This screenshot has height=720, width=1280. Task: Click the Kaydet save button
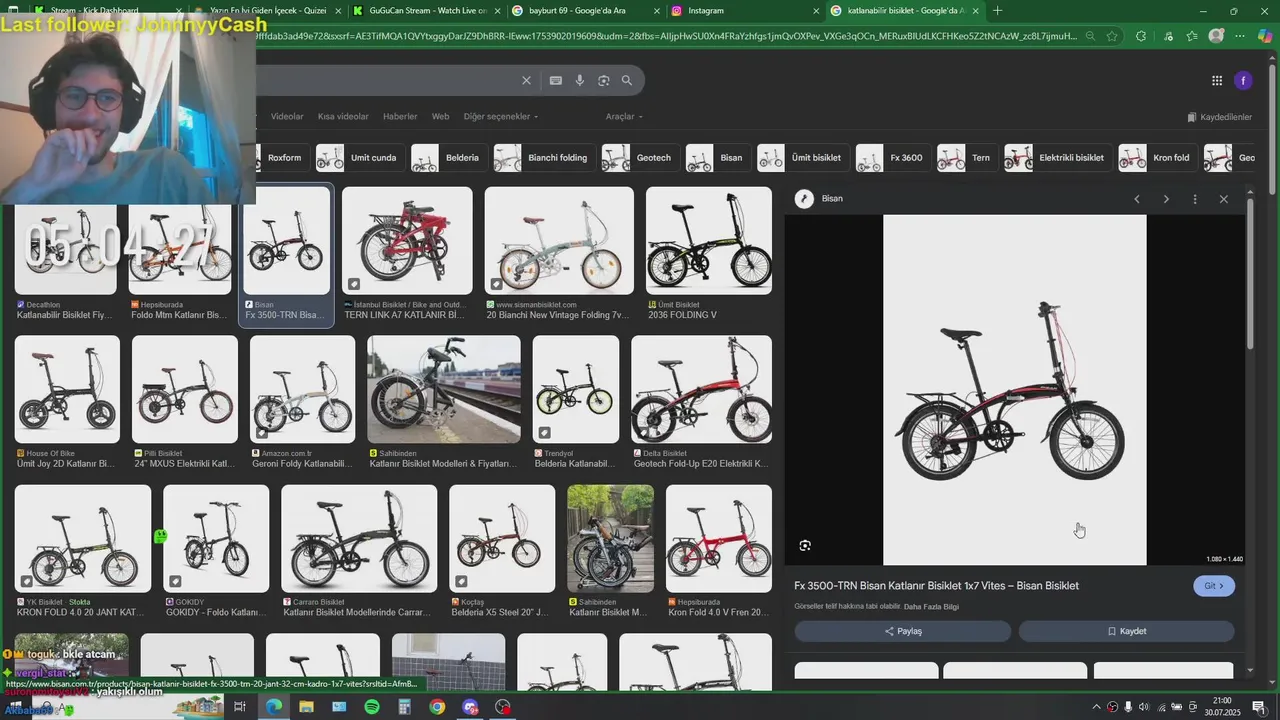[x=1126, y=631]
